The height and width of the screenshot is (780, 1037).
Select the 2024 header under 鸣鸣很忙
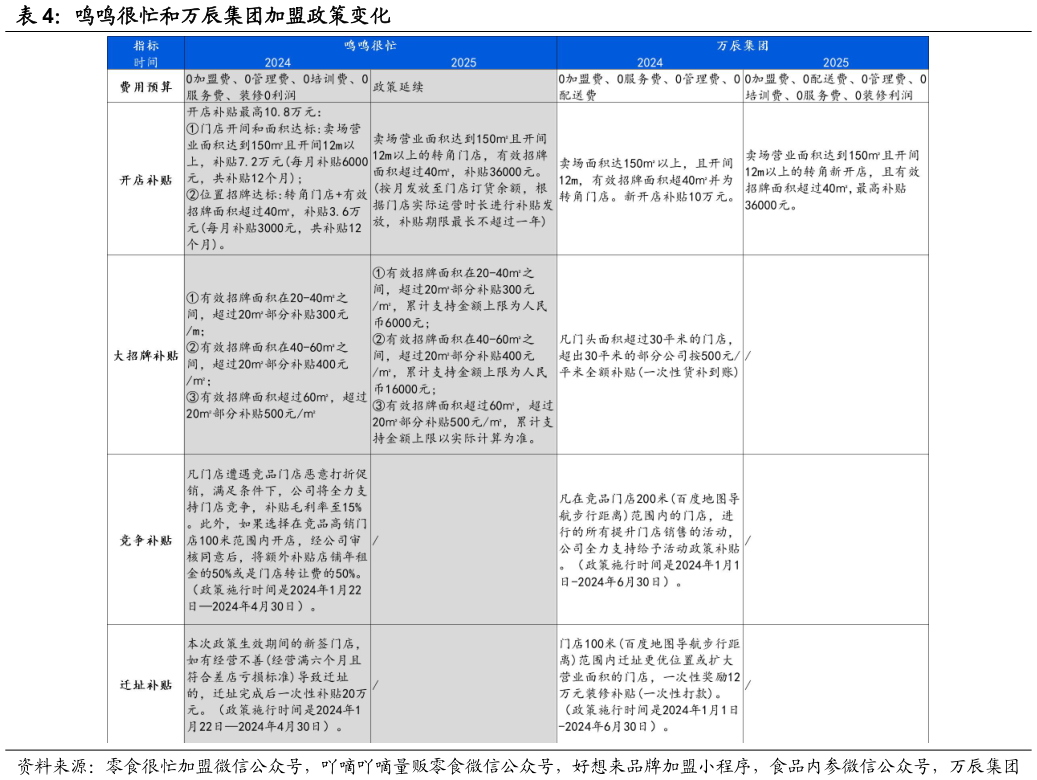coord(278,62)
